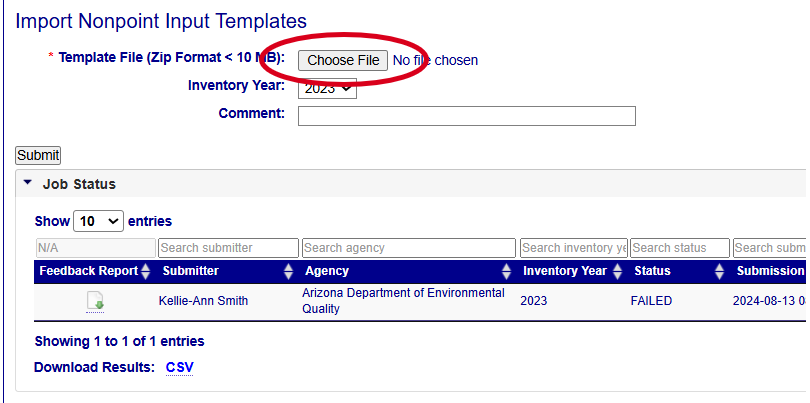
Task: Click the Submission column header
Action: [x=771, y=271]
